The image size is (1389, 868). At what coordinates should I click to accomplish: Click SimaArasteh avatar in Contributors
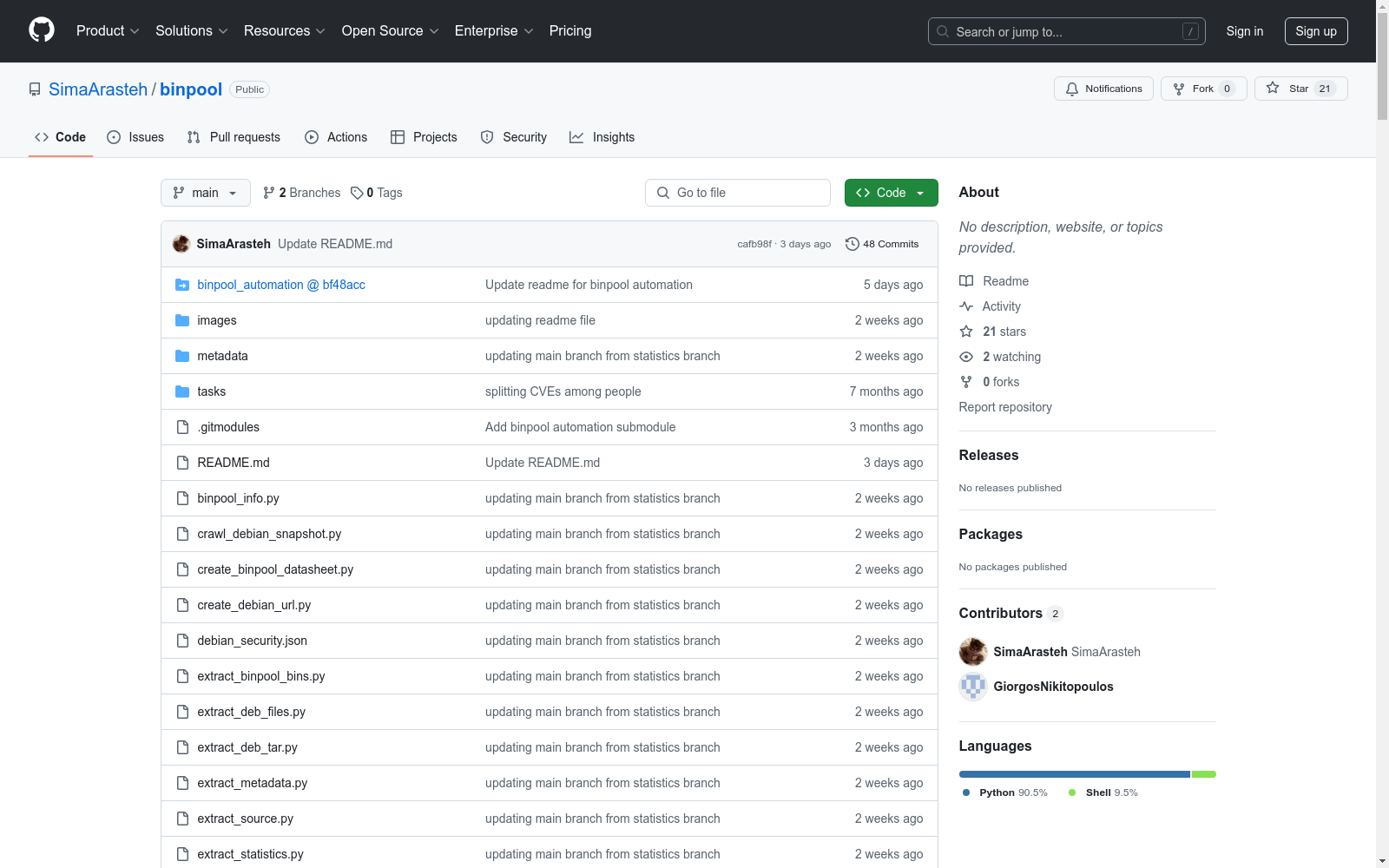(x=973, y=652)
